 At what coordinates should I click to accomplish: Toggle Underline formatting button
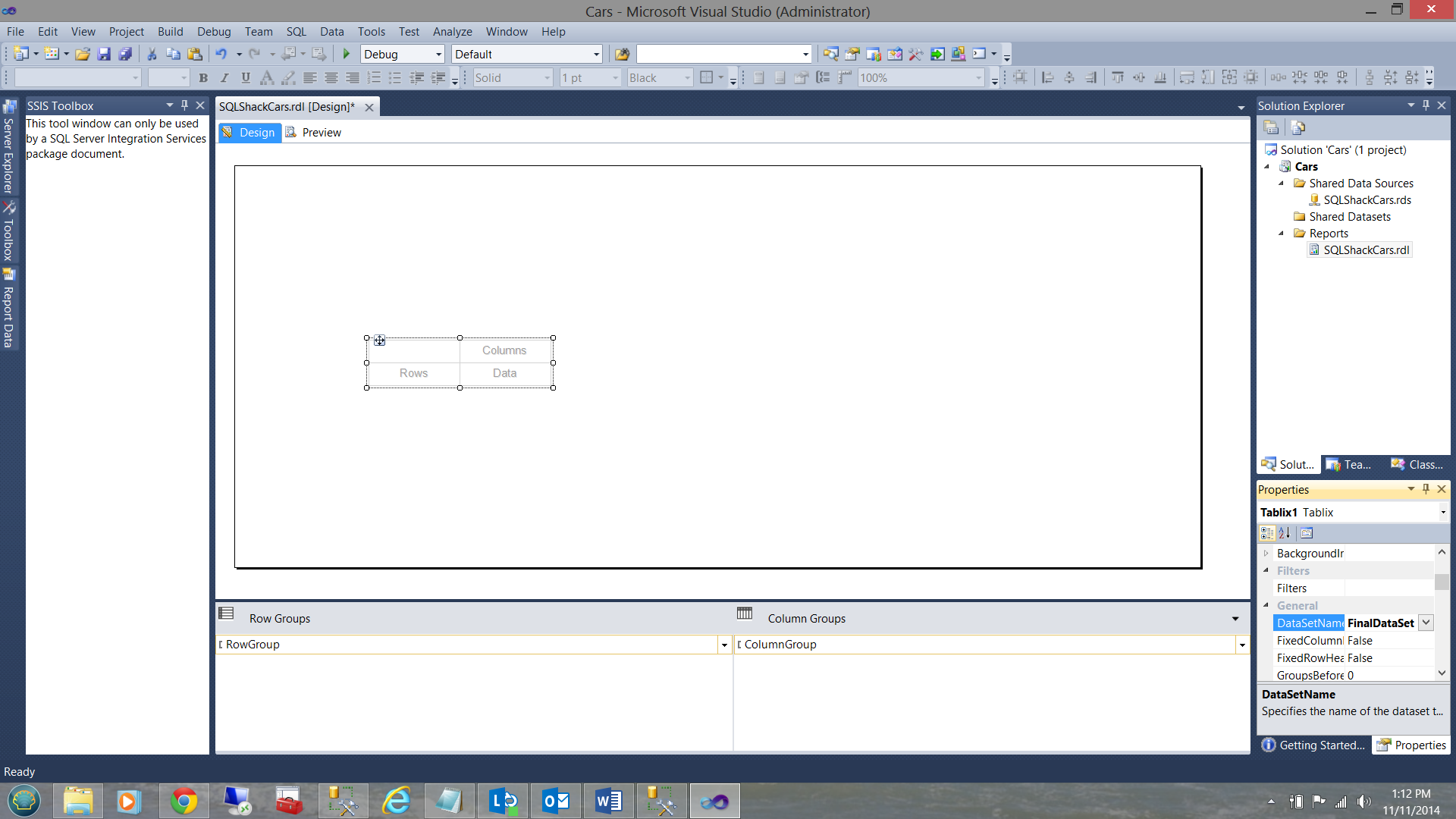click(x=246, y=77)
